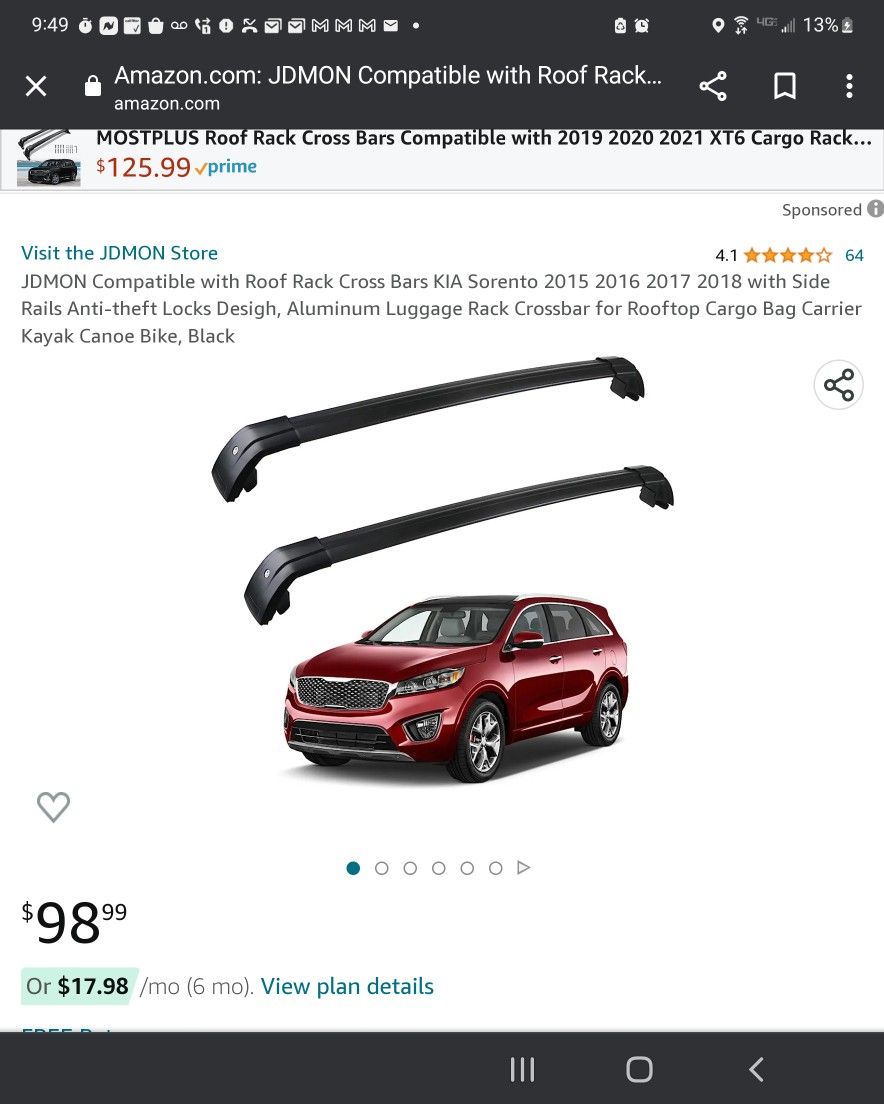Tap the main roof rack product image
Viewport: 884px width, 1104px height.
point(442,570)
